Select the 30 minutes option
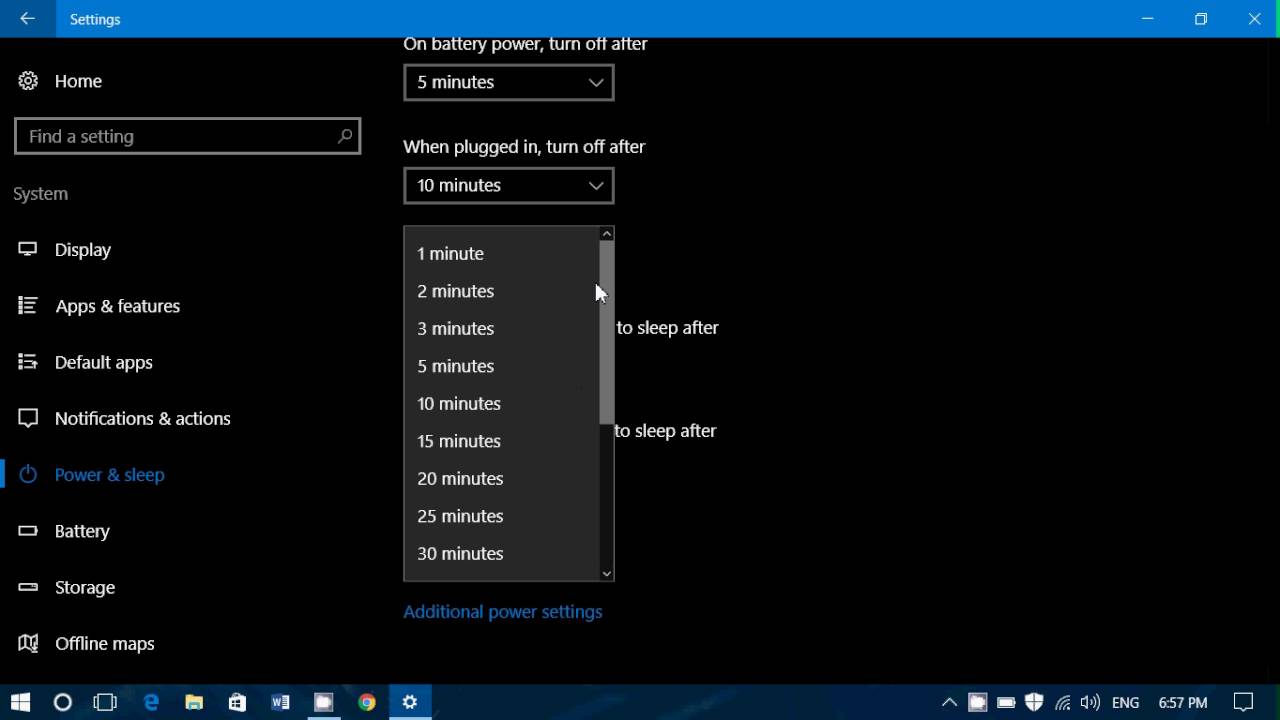Image resolution: width=1280 pixels, height=720 pixels. pos(502,554)
